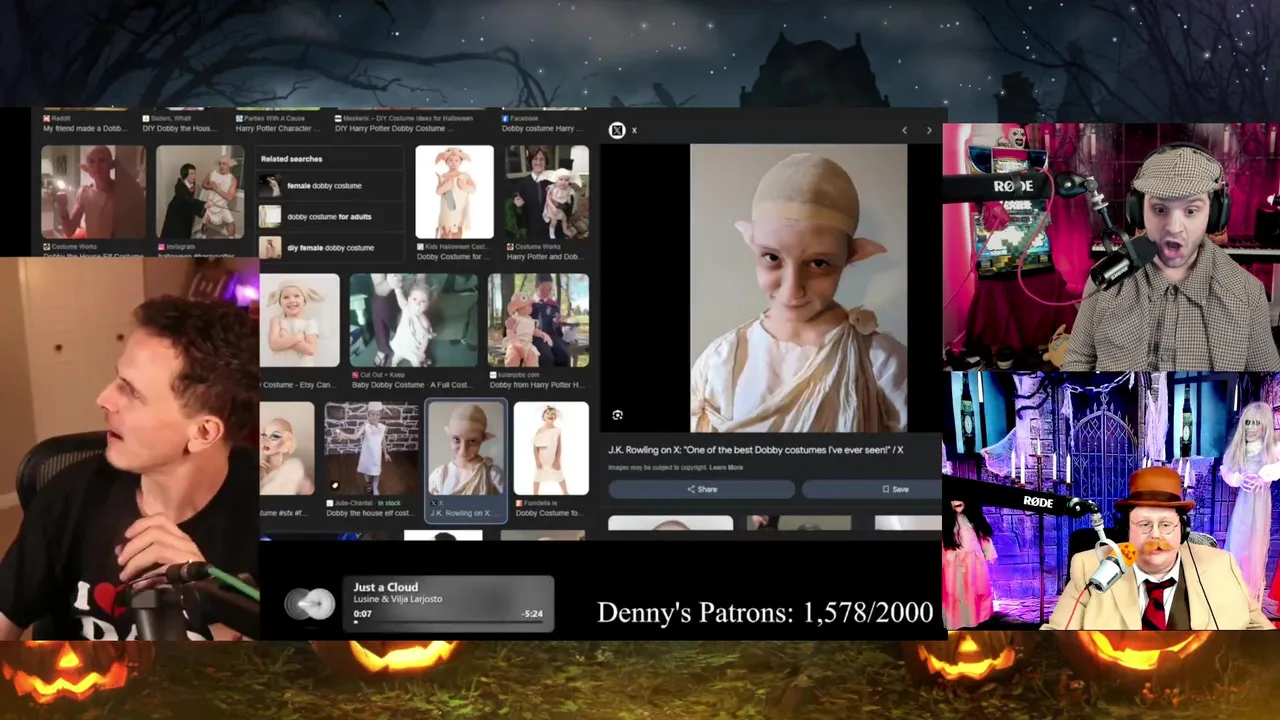Click the Share button in preview panel
This screenshot has width=1280, height=720.
(702, 489)
